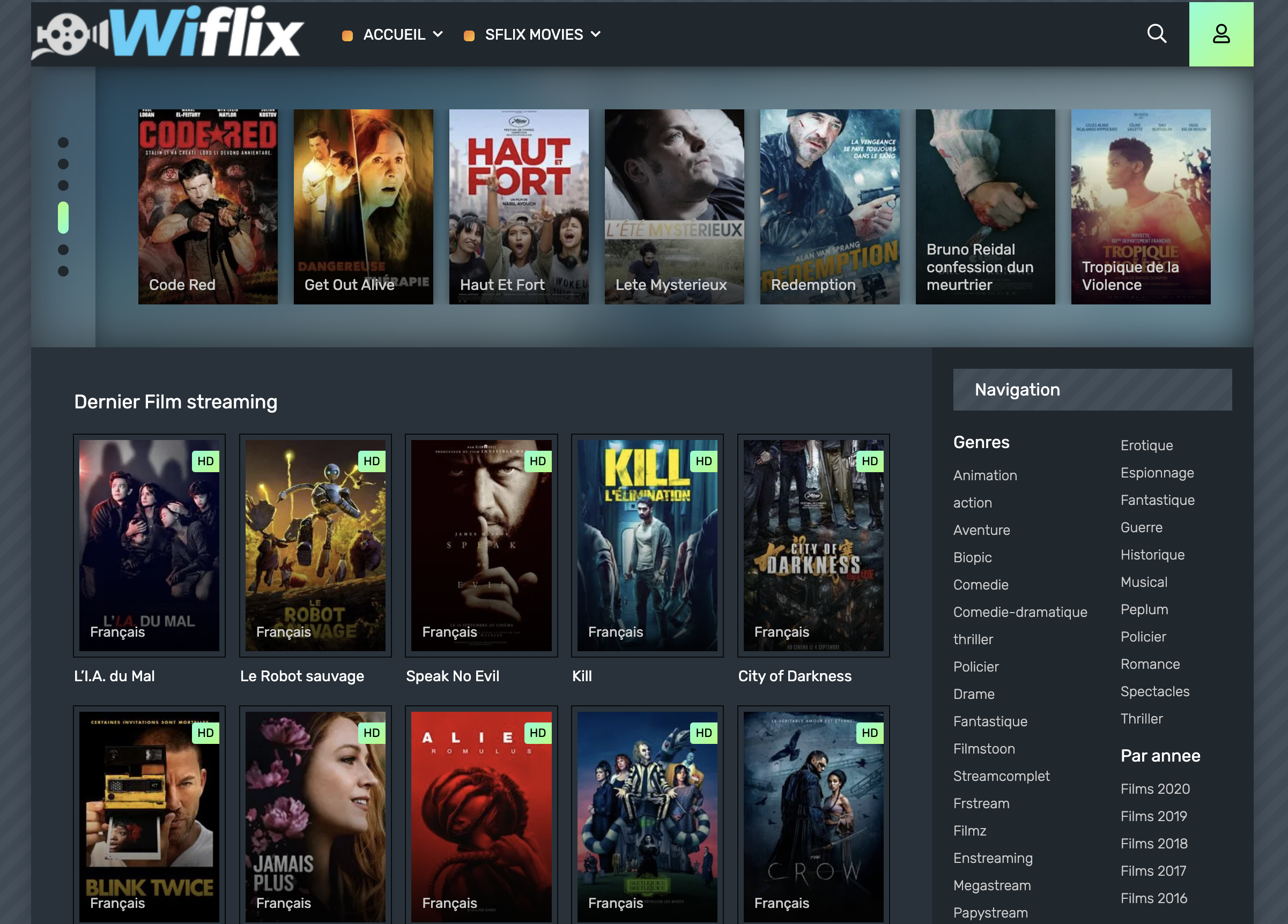Browse the Aventure genre
The width and height of the screenshot is (1288, 924).
click(981, 530)
